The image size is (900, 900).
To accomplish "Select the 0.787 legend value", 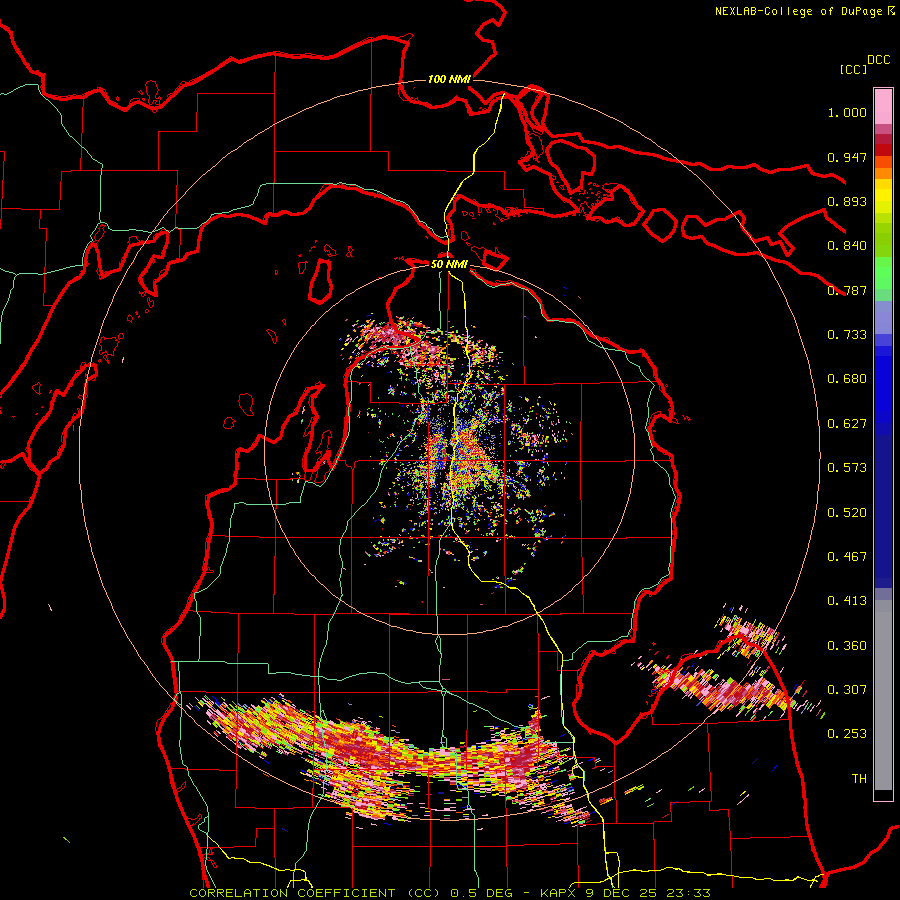I will (847, 290).
